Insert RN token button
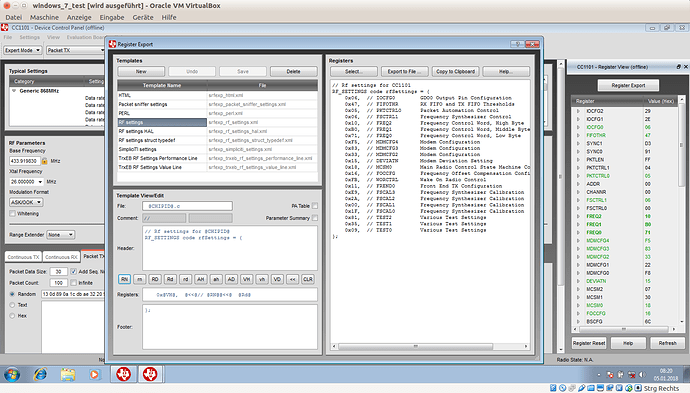 pyautogui.click(x=125, y=279)
